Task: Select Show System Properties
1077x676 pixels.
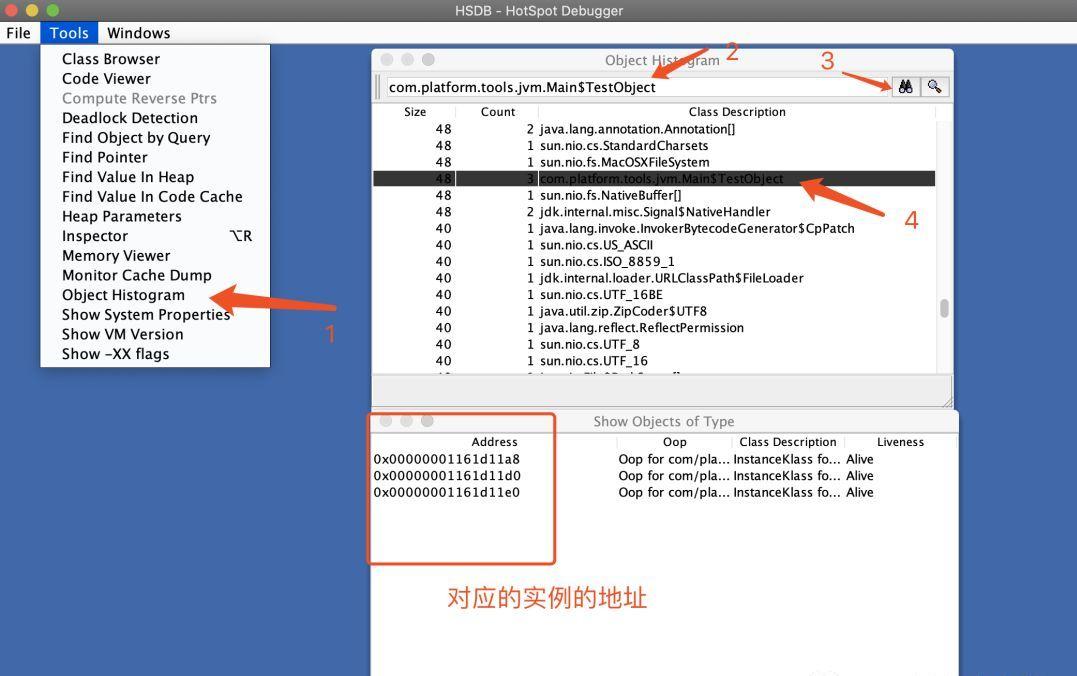Action: (155, 315)
